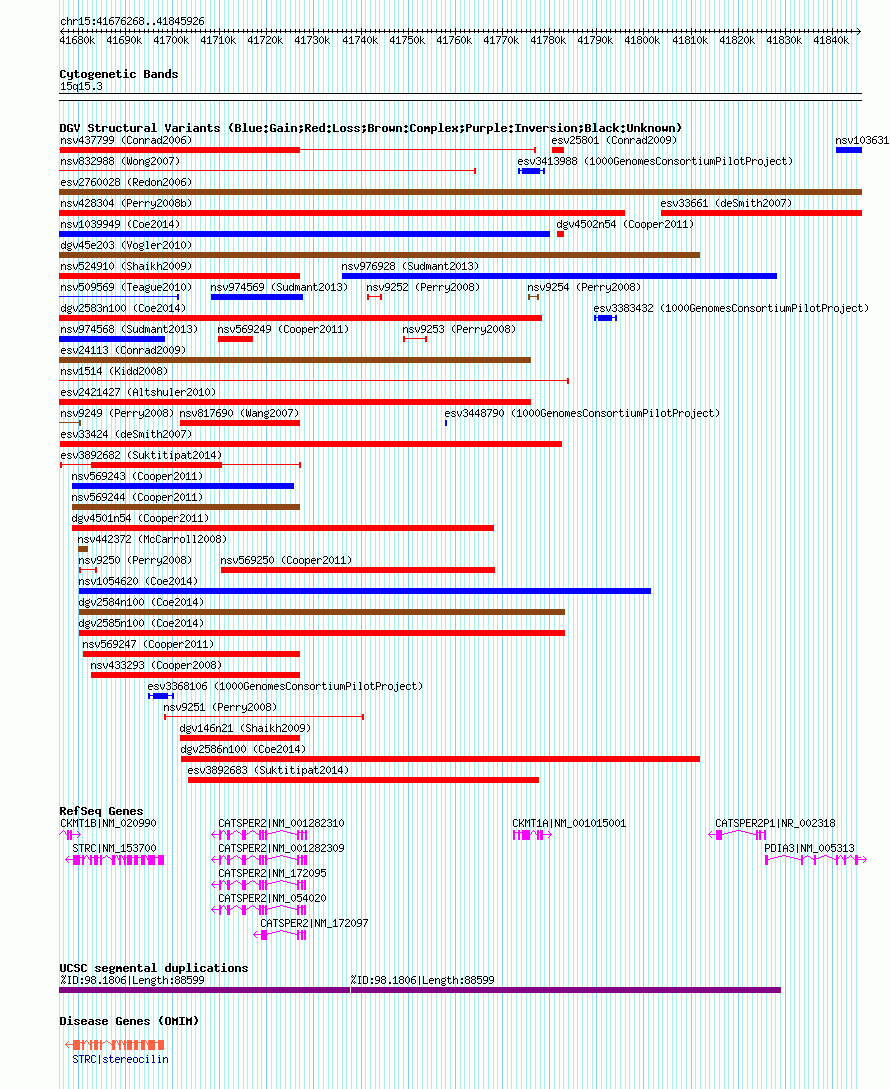Click the nsv9254 brown complex marker
The width and height of the screenshot is (890, 1089).
pyautogui.click(x=534, y=297)
